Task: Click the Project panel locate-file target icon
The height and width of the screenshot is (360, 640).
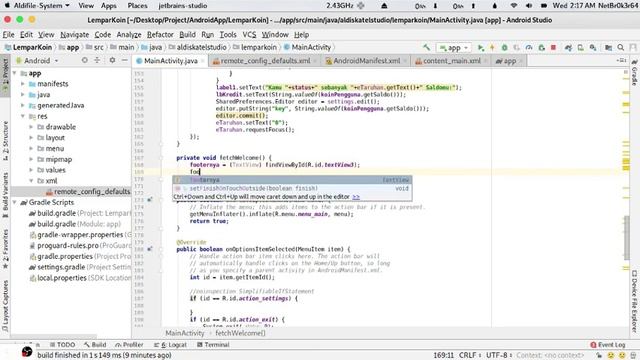Action: click(x=84, y=60)
